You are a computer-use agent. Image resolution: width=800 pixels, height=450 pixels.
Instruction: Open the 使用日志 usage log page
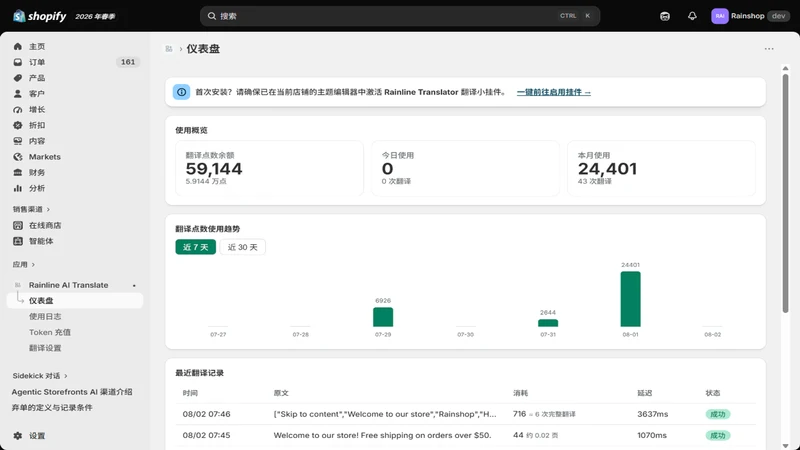(x=45, y=317)
